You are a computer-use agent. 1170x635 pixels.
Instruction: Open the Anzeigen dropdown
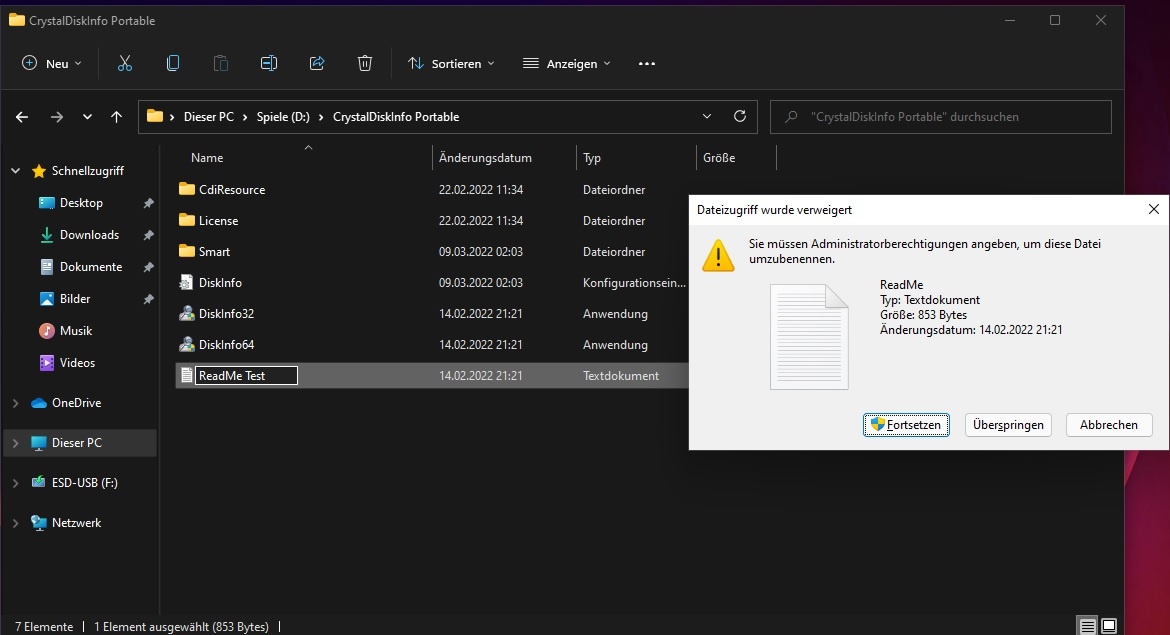pos(567,63)
